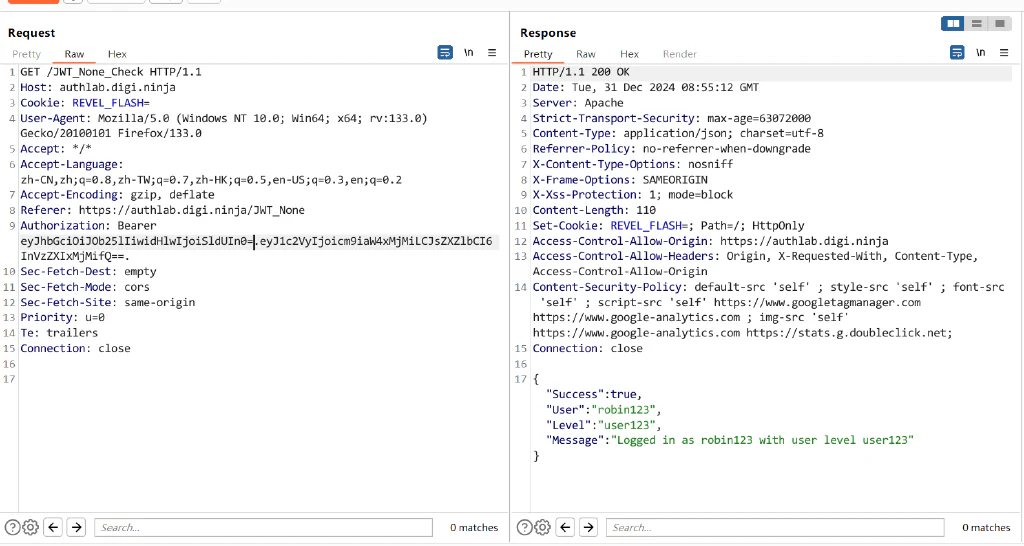Select combined tabbed layout icon
Viewport: 1024px width, 546px height.
coord(999,24)
